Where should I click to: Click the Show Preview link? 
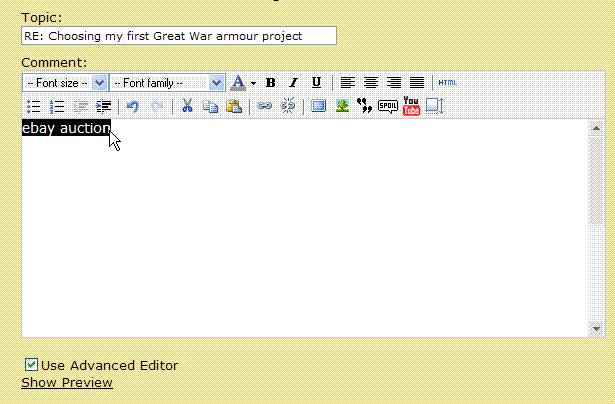point(67,382)
